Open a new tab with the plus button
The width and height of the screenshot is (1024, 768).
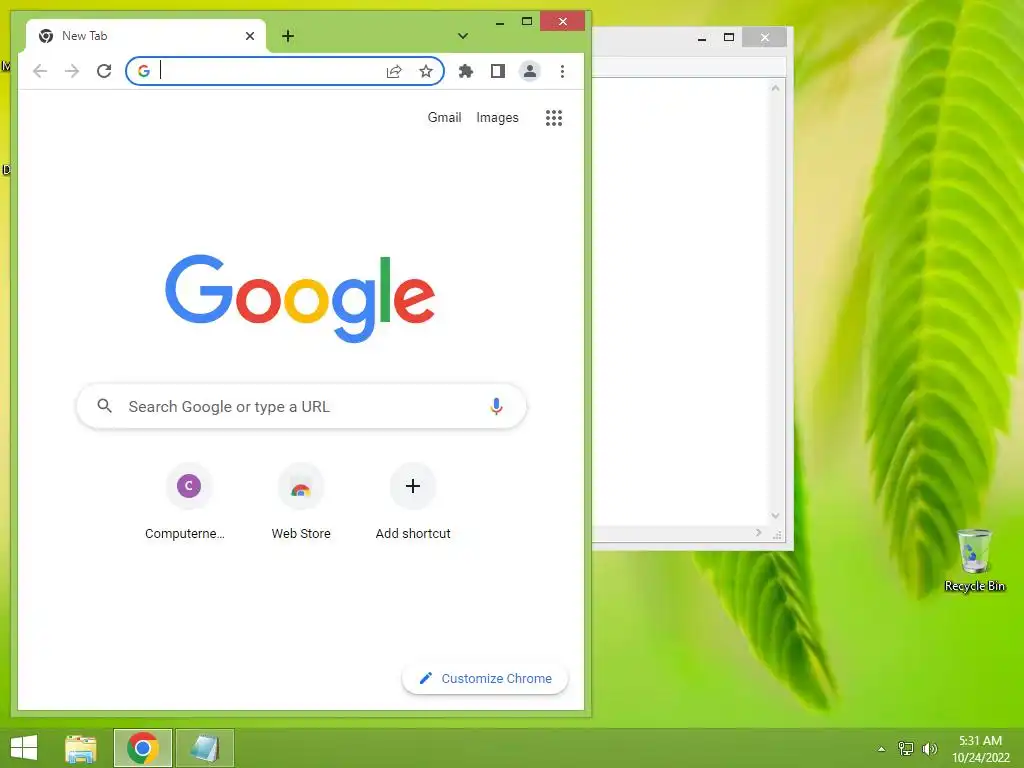click(x=288, y=36)
